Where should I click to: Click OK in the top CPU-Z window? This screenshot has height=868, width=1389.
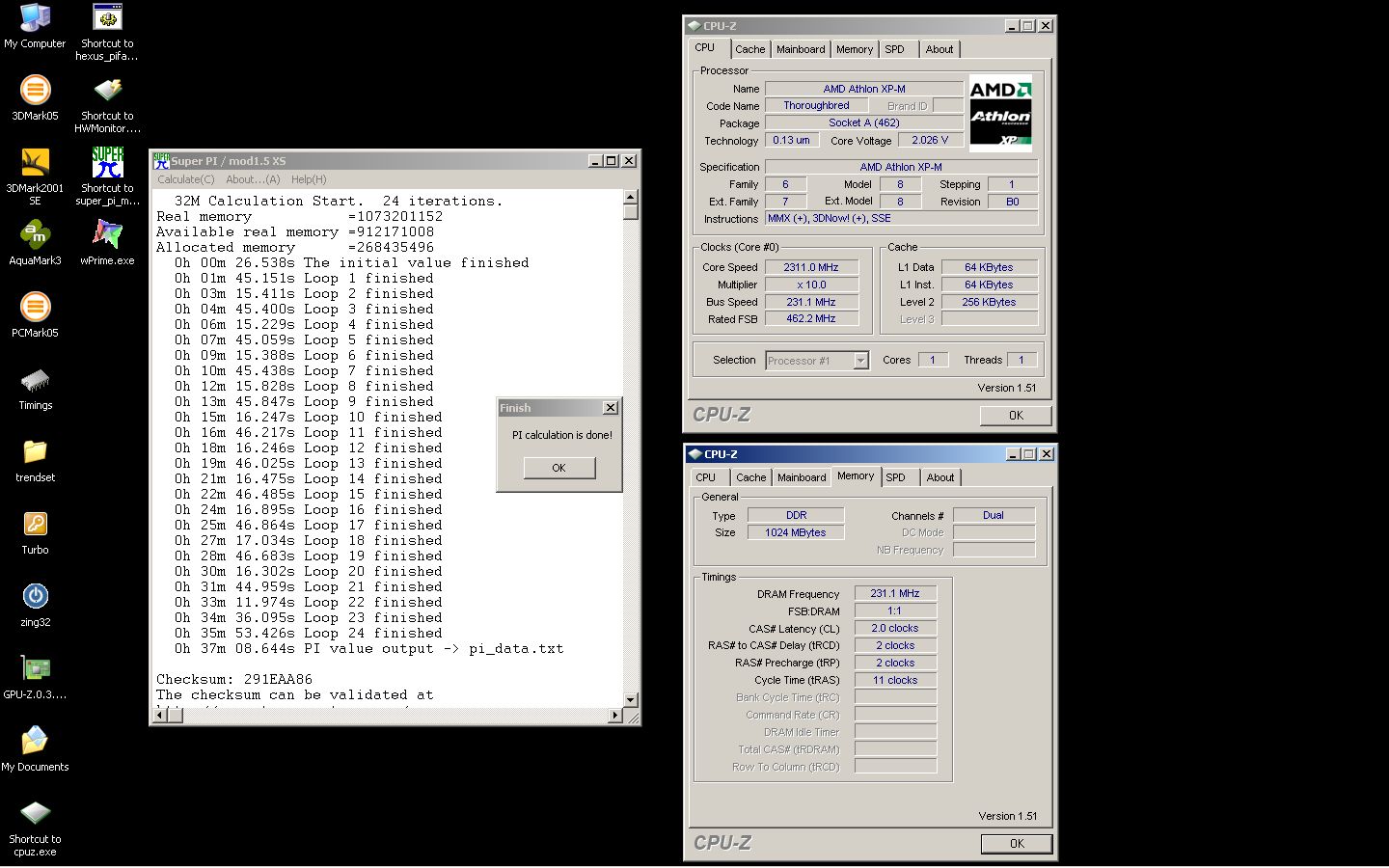(x=1016, y=416)
